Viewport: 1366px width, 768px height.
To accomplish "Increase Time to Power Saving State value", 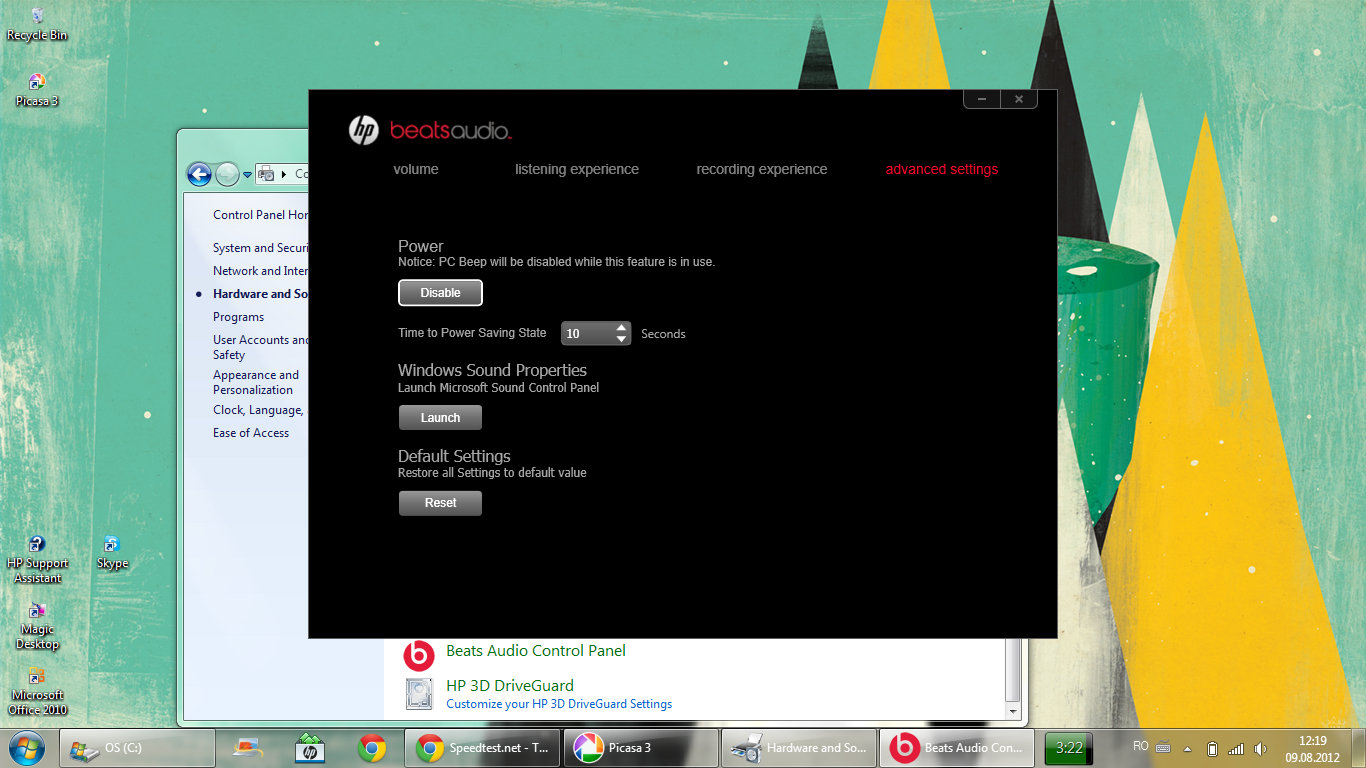I will click(x=622, y=327).
